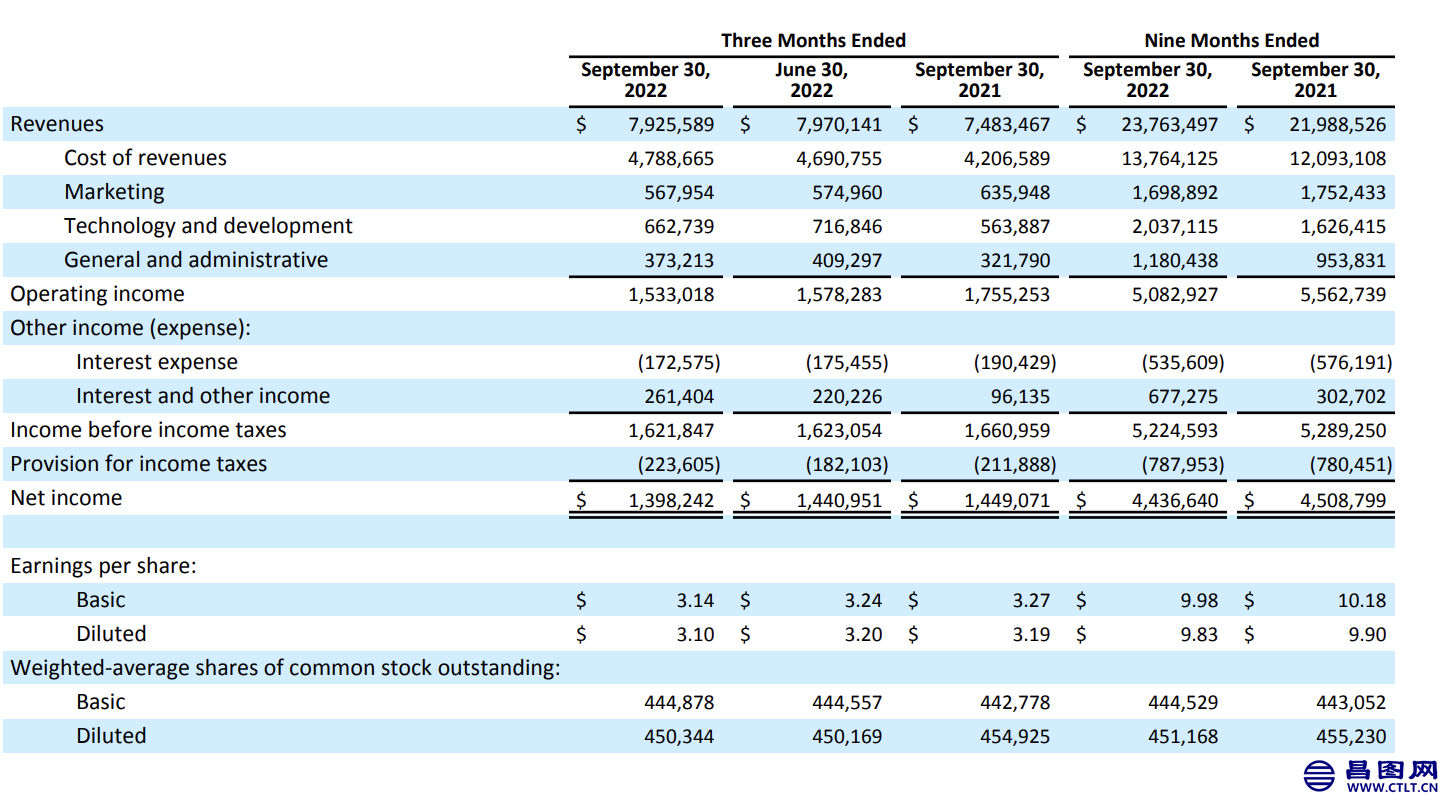
Task: Select Operating income value 1,755,253
Action: pyautogui.click(x=1008, y=295)
